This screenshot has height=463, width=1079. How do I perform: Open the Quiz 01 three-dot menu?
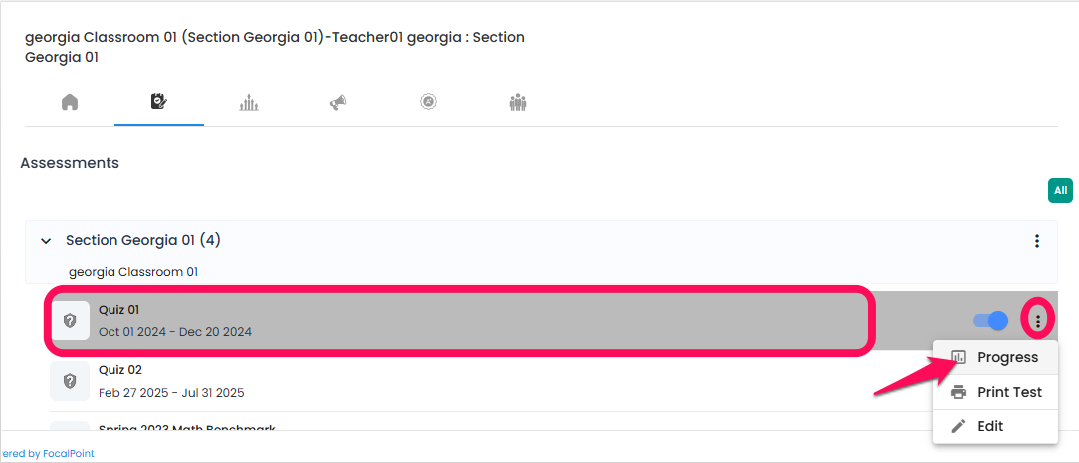pos(1038,321)
